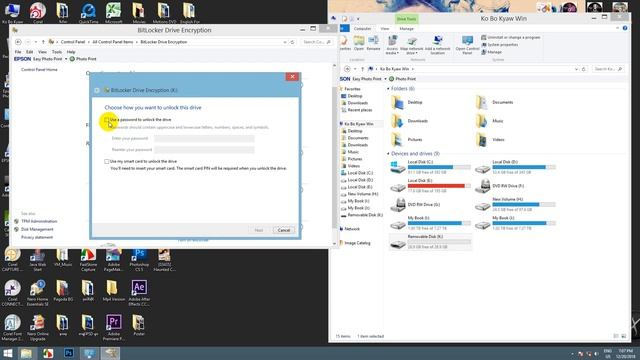Switch to View ribbon tab in Explorer
Screen dimensions: 640x360
(385, 29)
